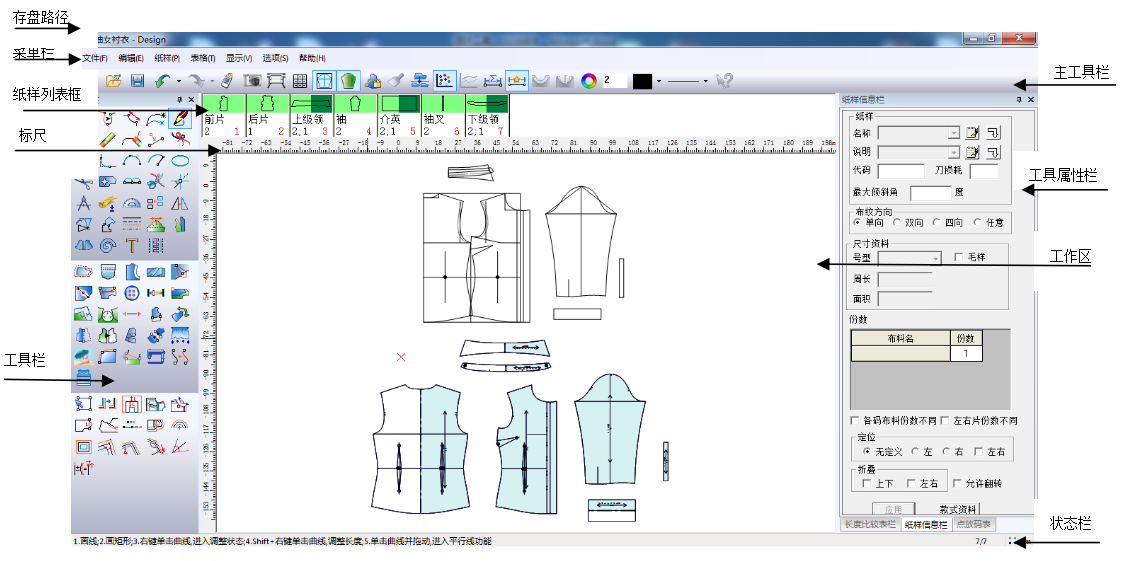Expand the 名称 dropdown list
This screenshot has height=561, width=1123.
[953, 132]
